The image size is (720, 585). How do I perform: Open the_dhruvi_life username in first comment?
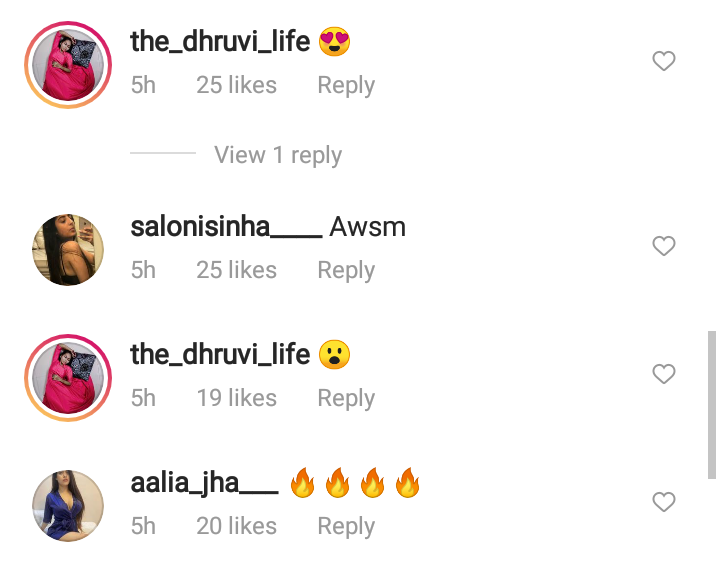click(x=220, y=42)
